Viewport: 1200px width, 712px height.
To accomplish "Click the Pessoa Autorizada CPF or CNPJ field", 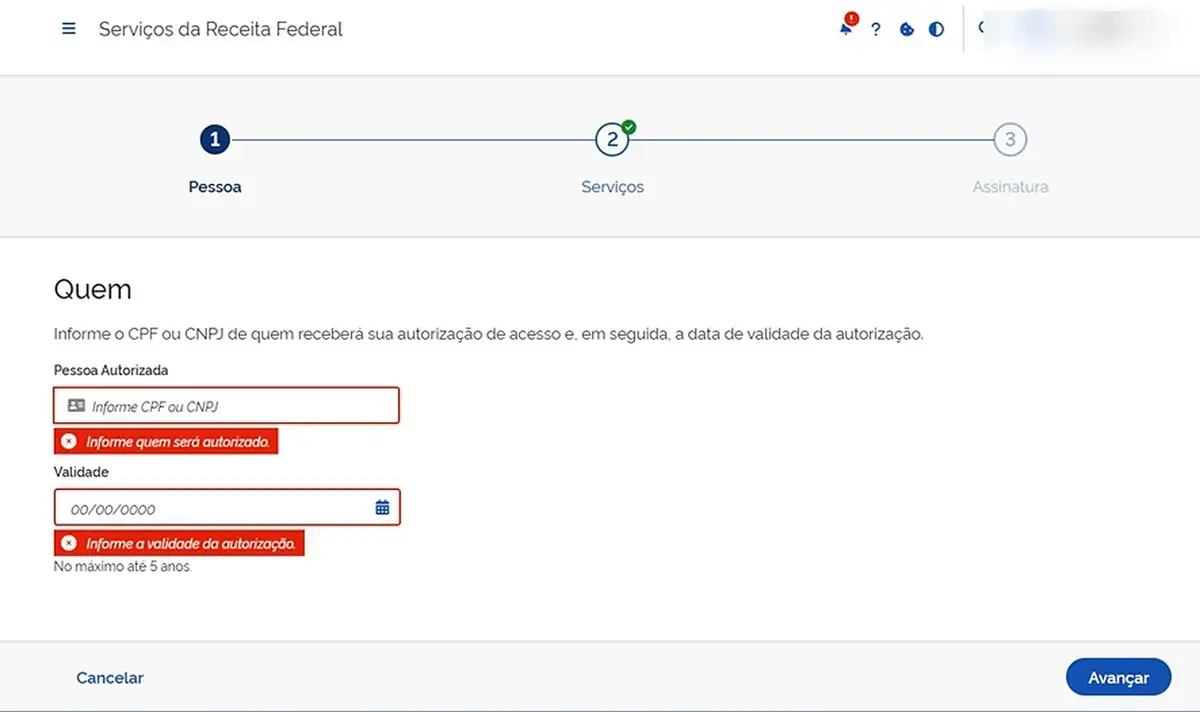I will point(227,406).
